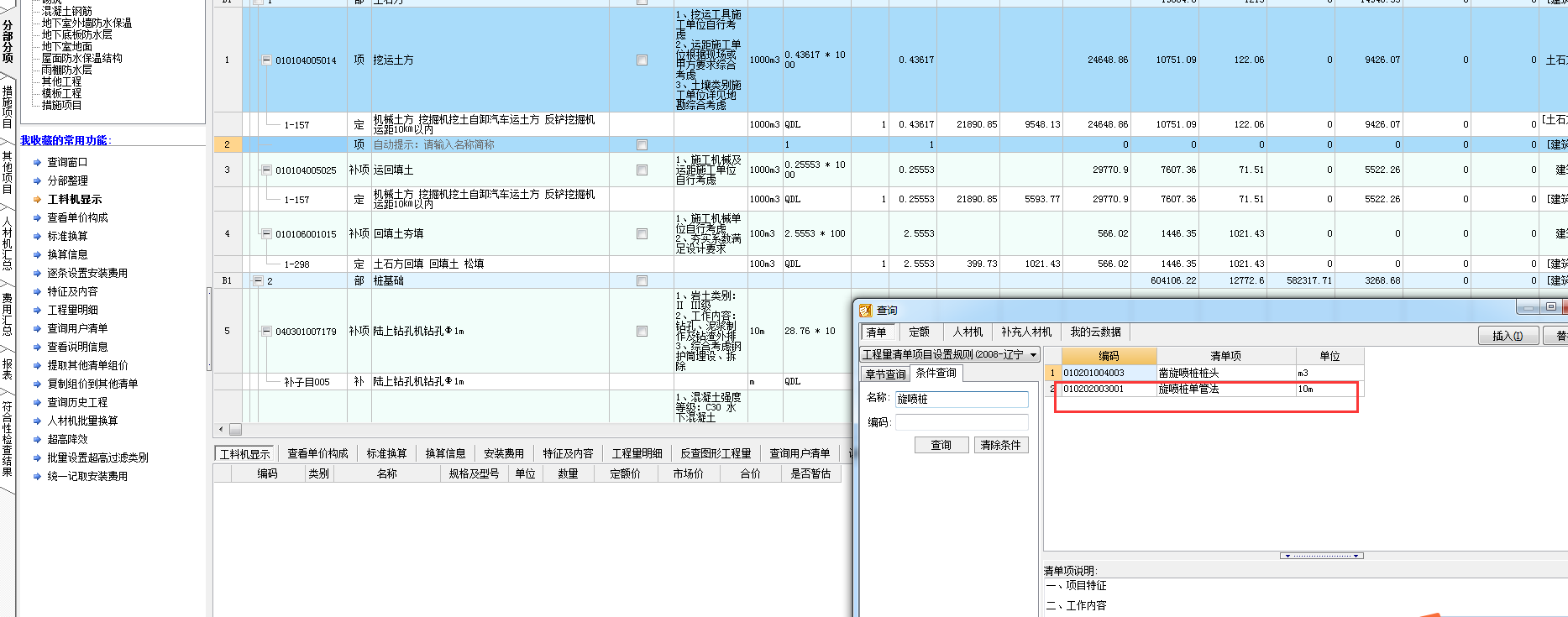Tick the checkbox in row 回填土夯填

(642, 234)
